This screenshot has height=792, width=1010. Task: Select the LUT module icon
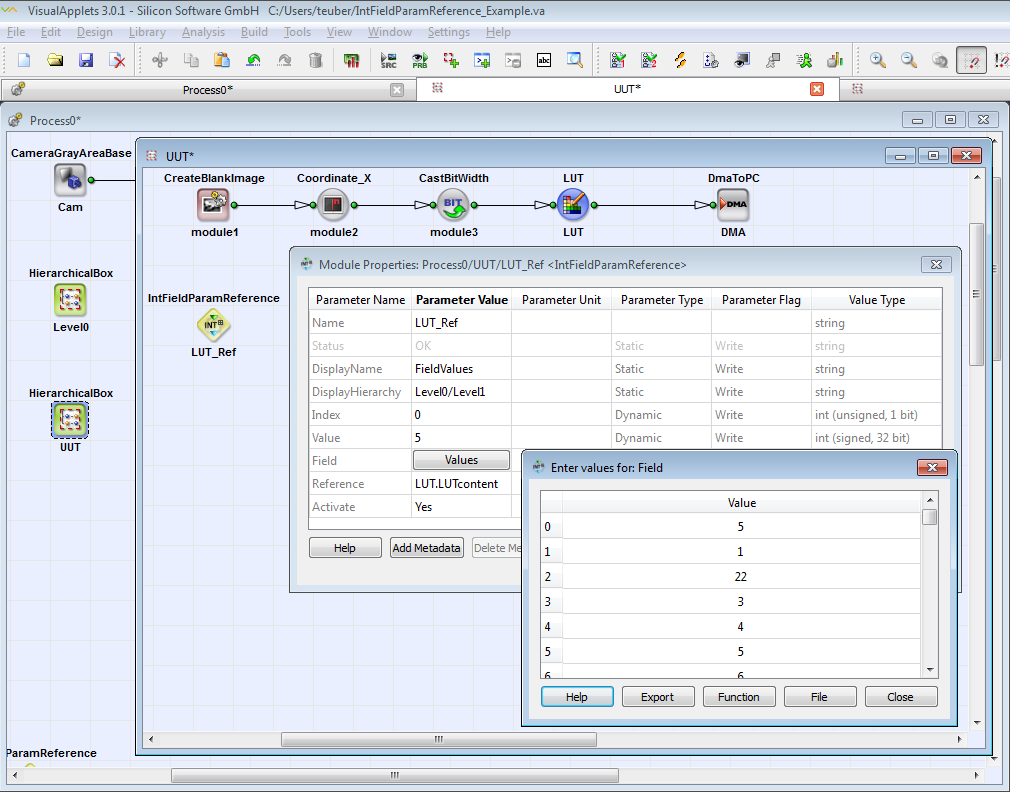[x=573, y=205]
